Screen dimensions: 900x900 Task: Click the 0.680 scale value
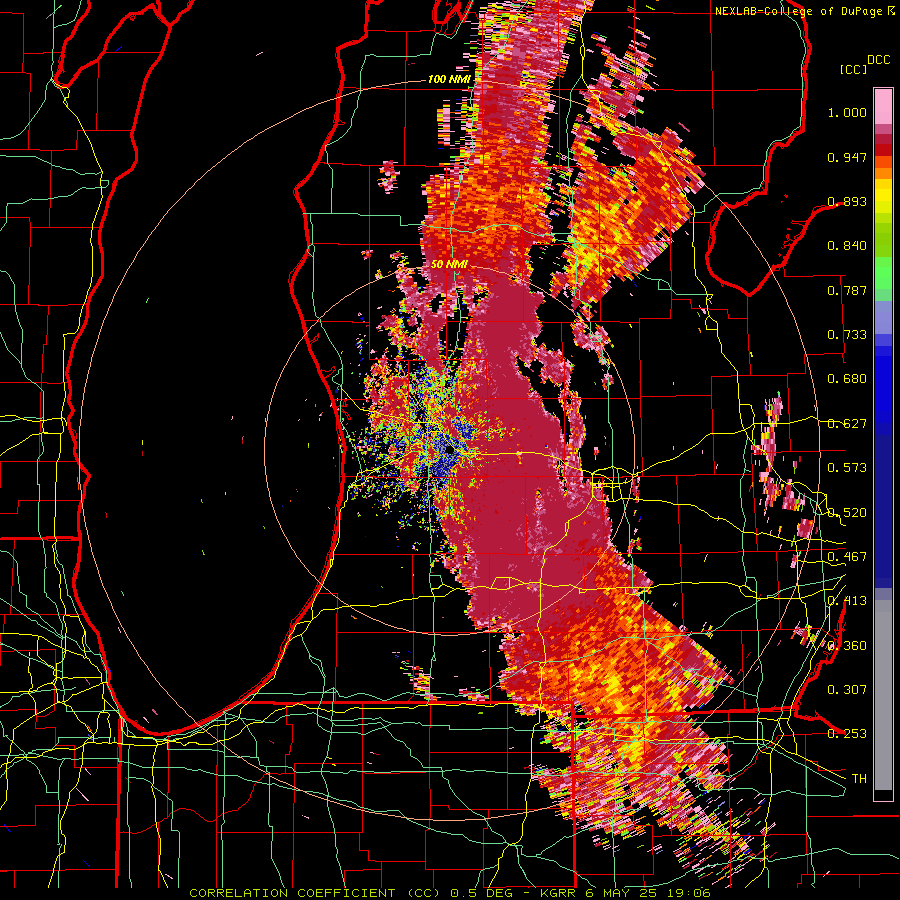click(847, 379)
